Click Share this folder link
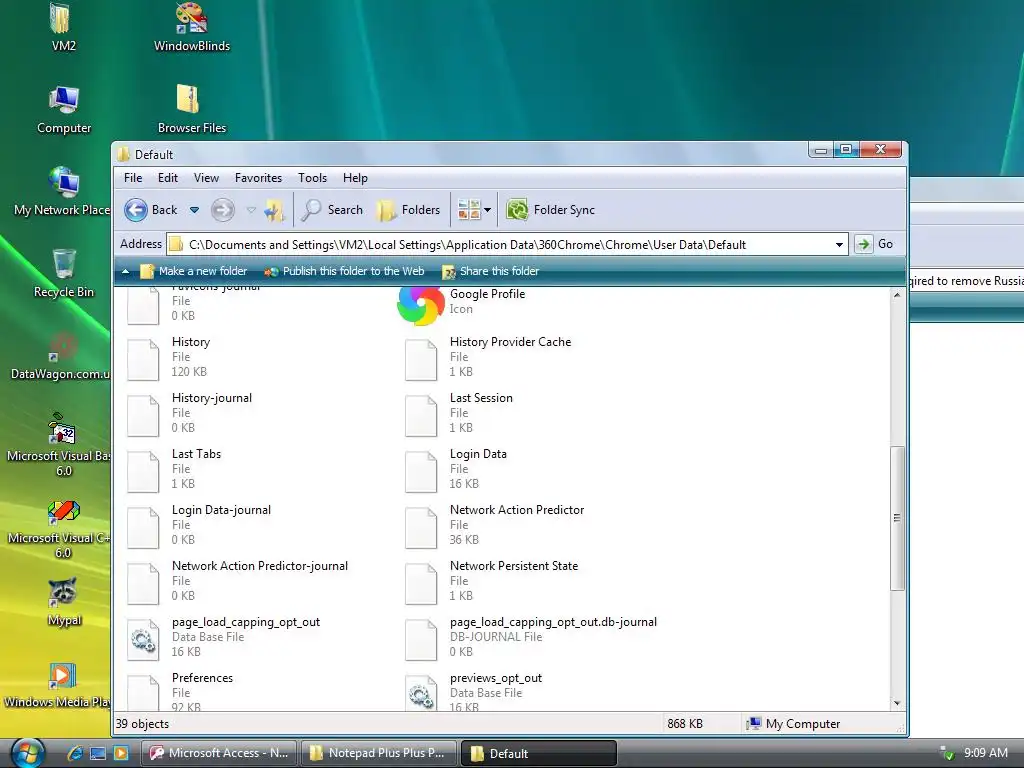 click(x=490, y=271)
